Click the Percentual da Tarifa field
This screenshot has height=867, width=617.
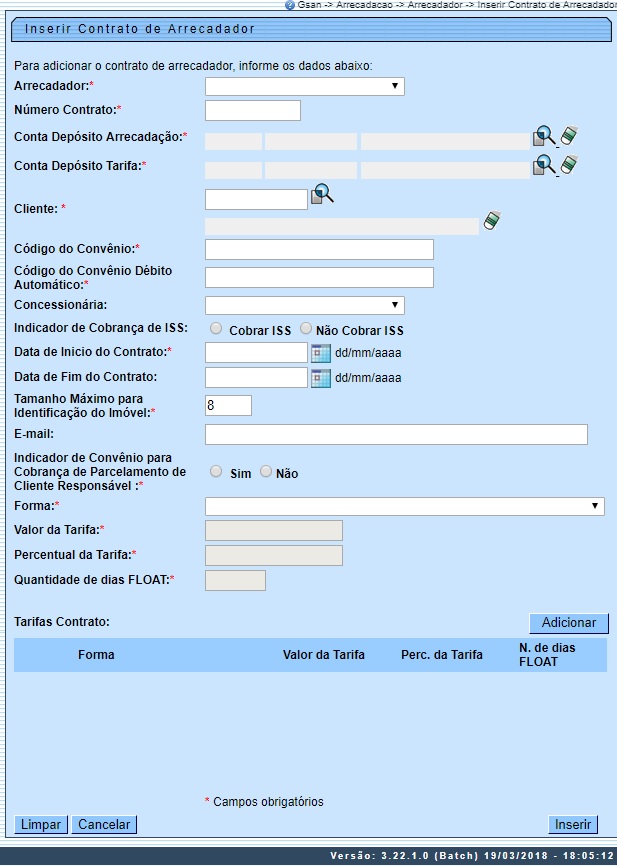tap(274, 555)
